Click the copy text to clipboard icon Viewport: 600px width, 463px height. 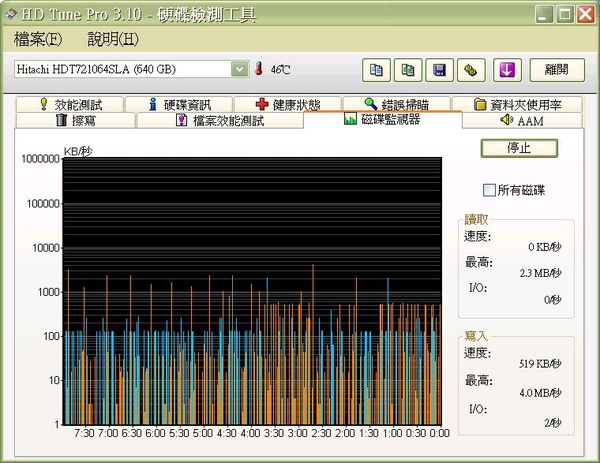(377, 69)
